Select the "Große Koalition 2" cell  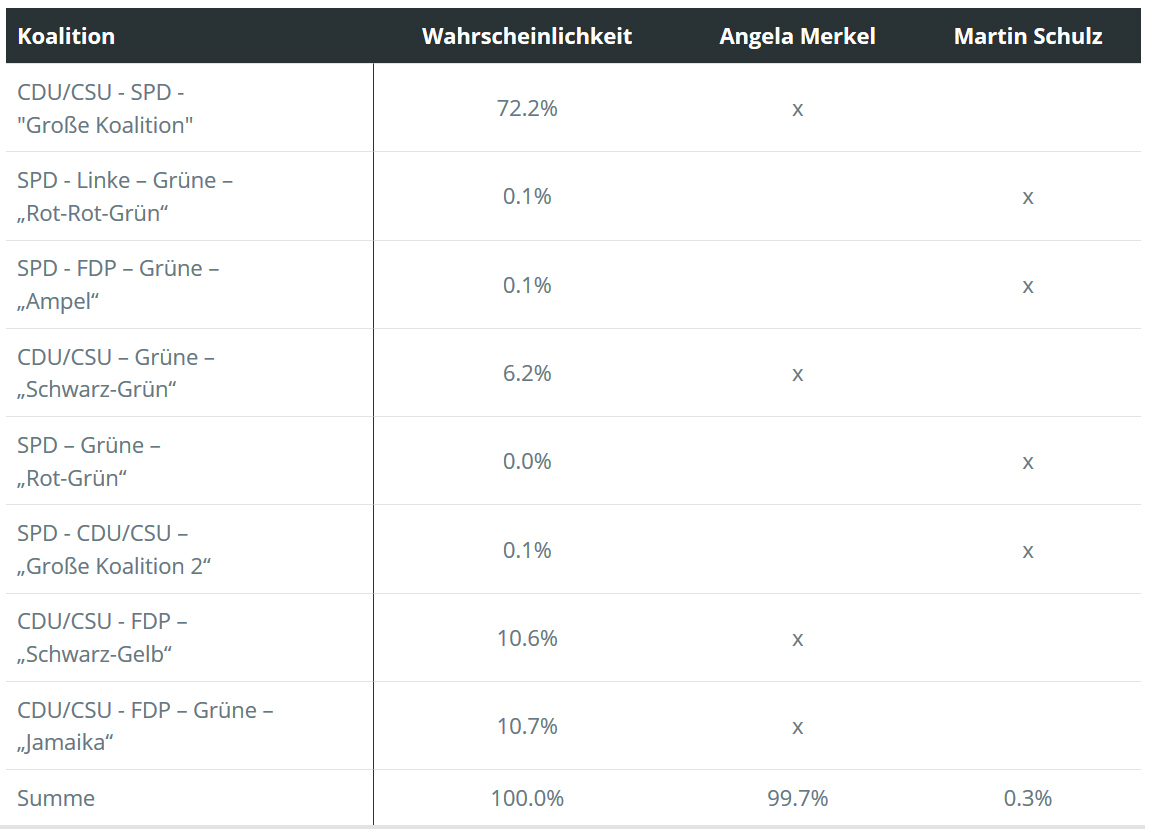tap(114, 550)
